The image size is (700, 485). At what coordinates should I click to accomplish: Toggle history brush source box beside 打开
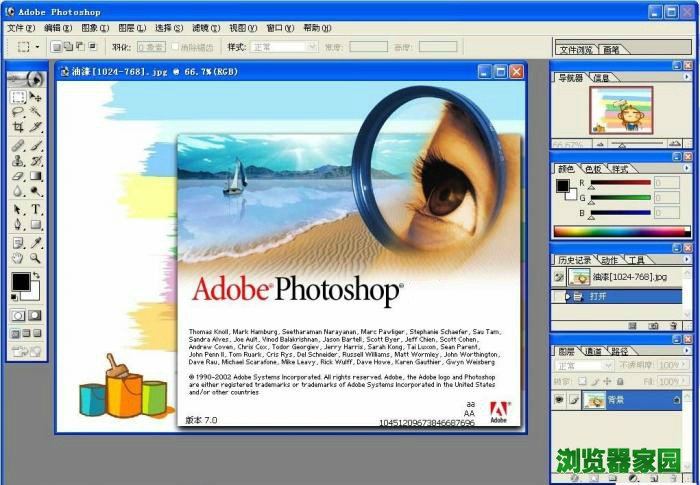pos(560,297)
